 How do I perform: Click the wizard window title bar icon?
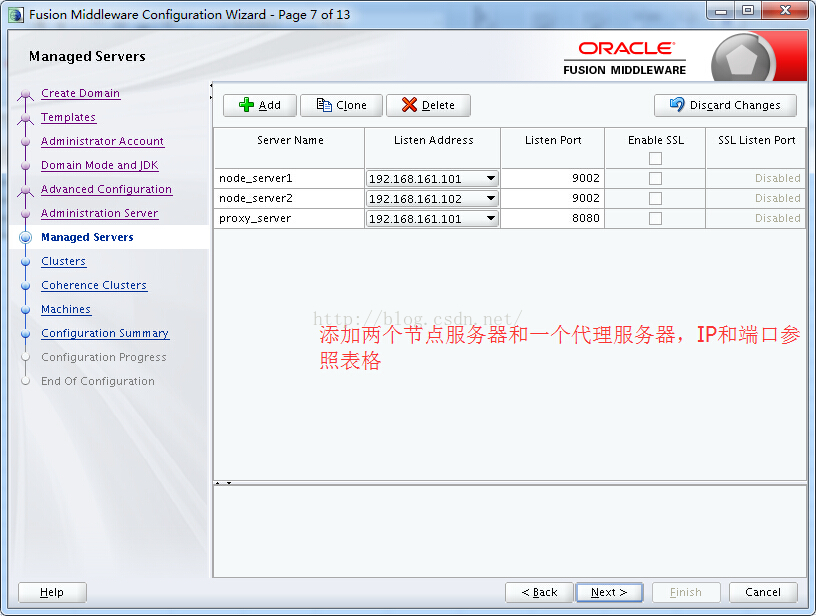point(16,15)
